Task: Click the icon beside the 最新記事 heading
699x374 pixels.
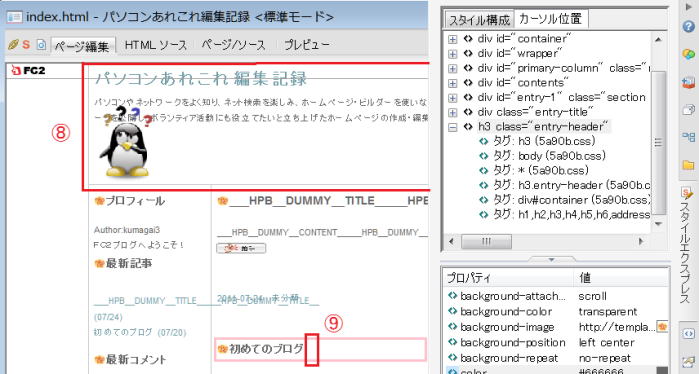Action: (x=99, y=264)
